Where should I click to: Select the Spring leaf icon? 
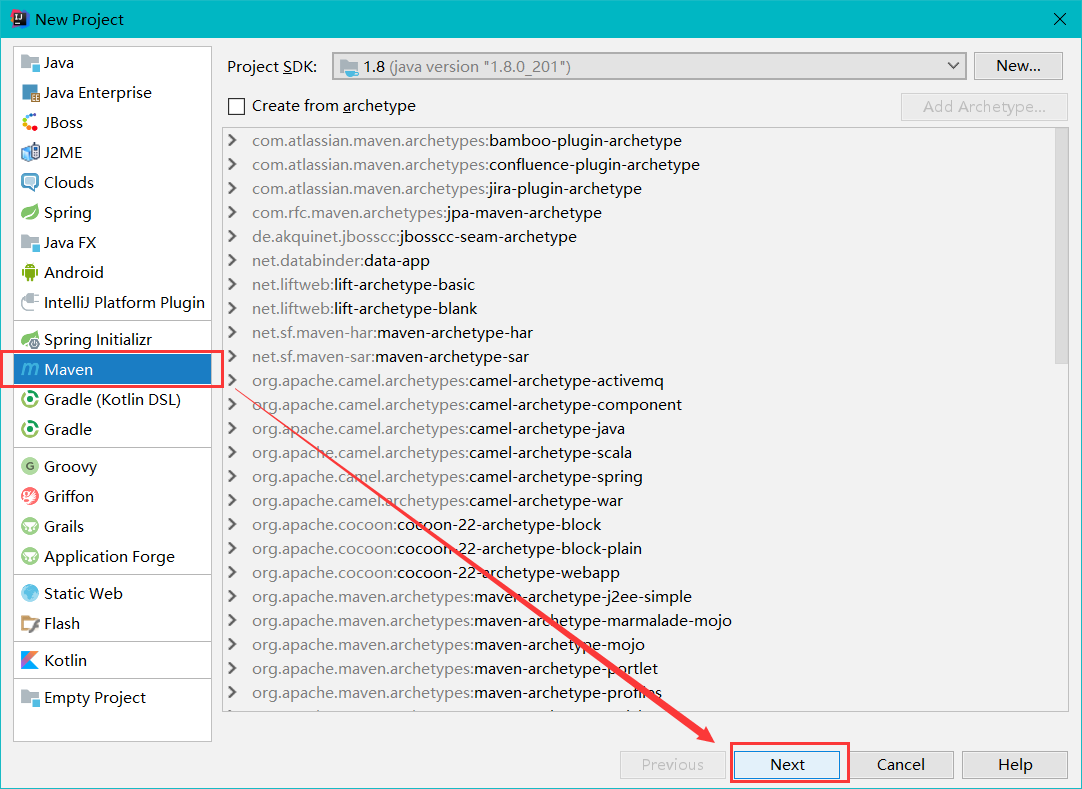click(30, 213)
